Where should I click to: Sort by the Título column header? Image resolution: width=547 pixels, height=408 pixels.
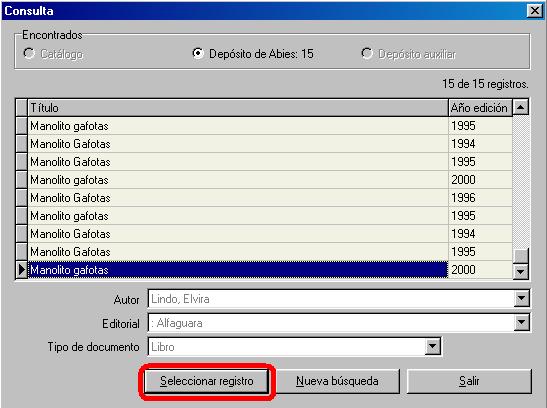(238, 107)
